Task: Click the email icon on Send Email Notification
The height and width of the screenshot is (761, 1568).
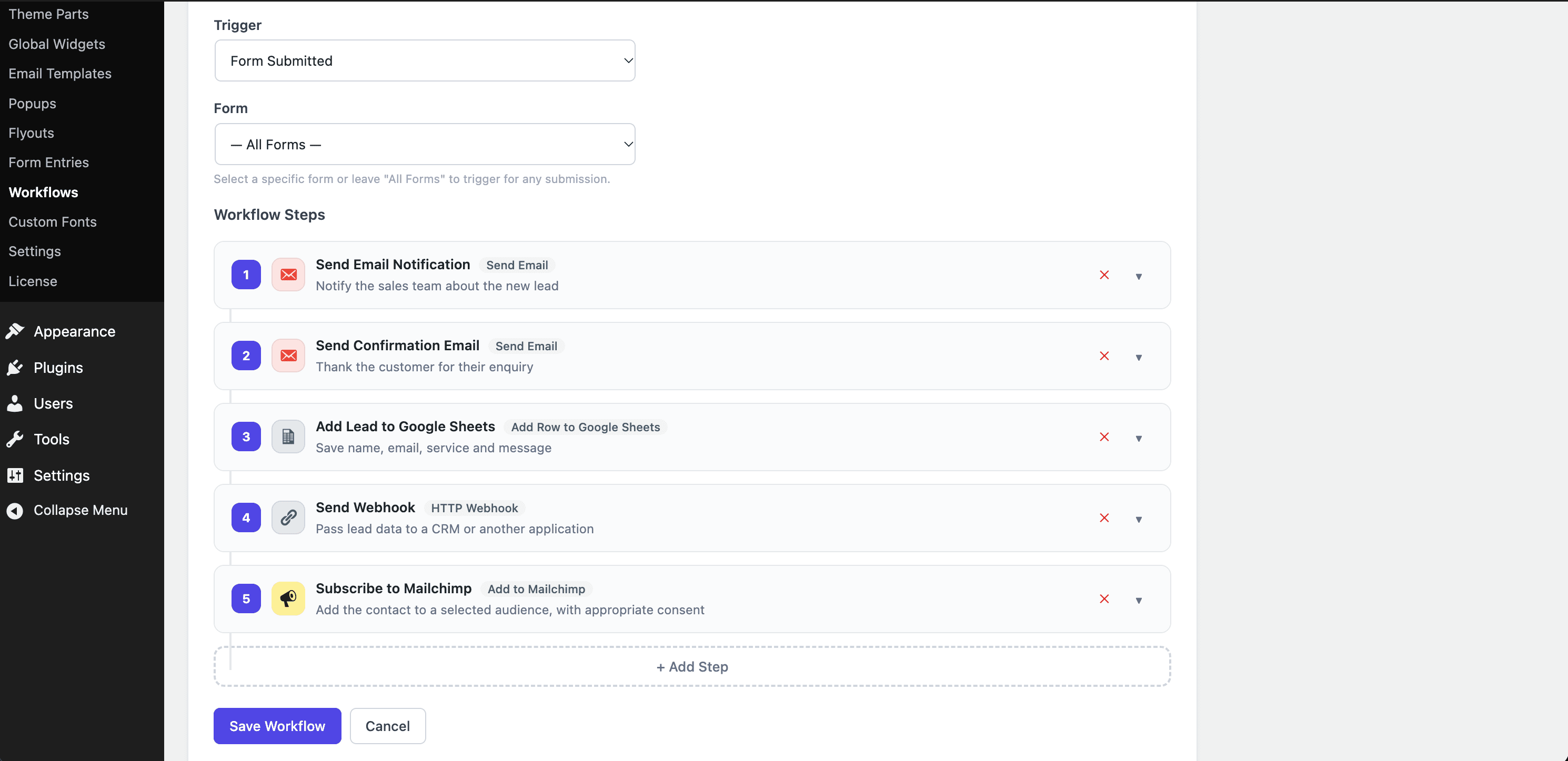Action: click(288, 275)
